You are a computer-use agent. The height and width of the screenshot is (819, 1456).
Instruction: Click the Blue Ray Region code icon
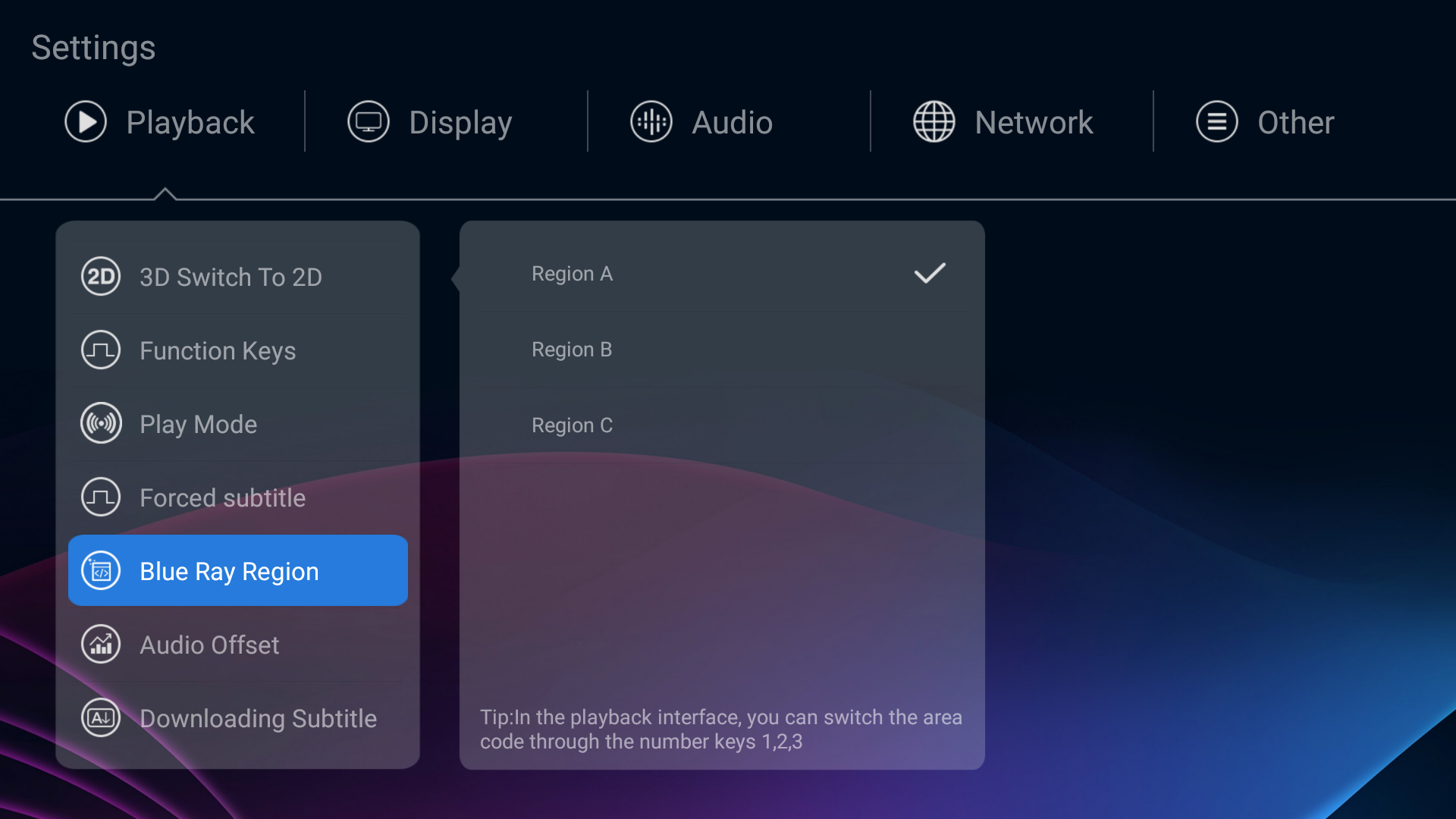(x=101, y=571)
